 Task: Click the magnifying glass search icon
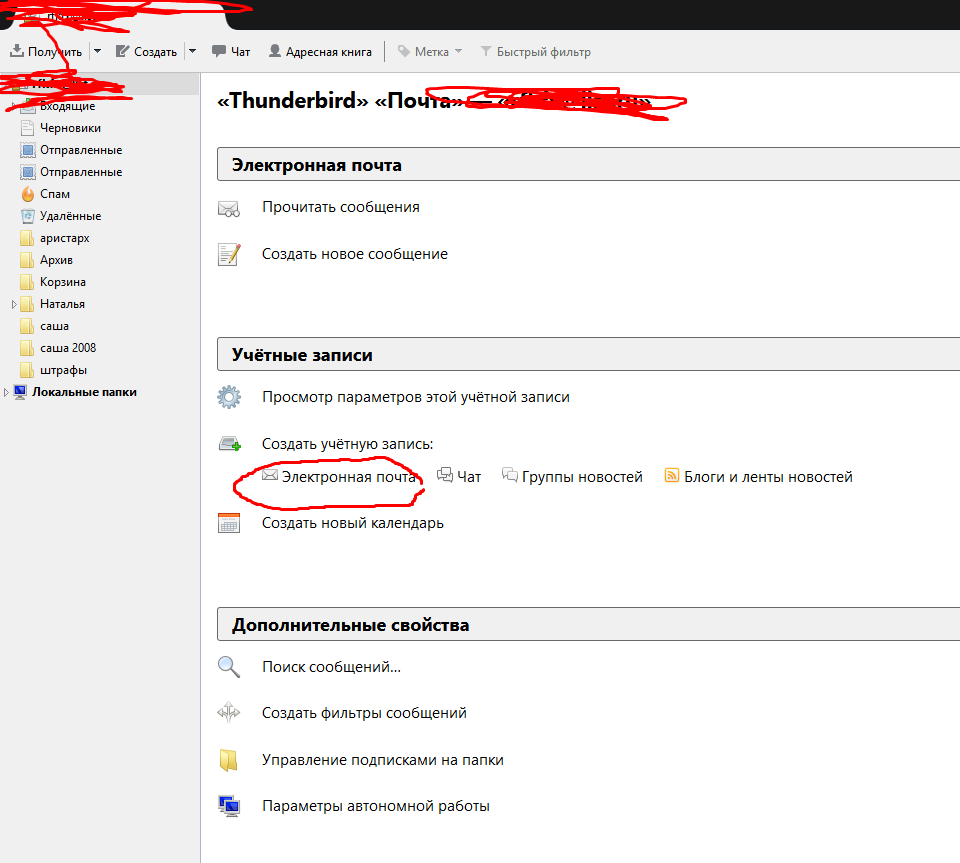[229, 667]
